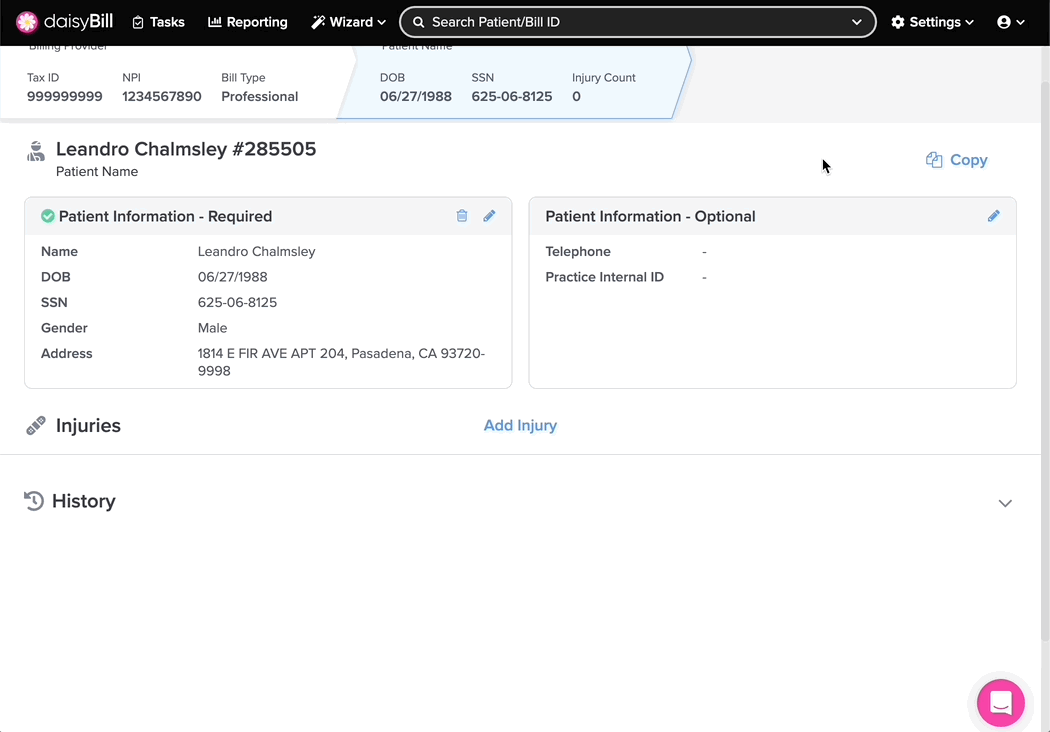
Task: Edit required patient information pencil icon
Action: point(489,216)
